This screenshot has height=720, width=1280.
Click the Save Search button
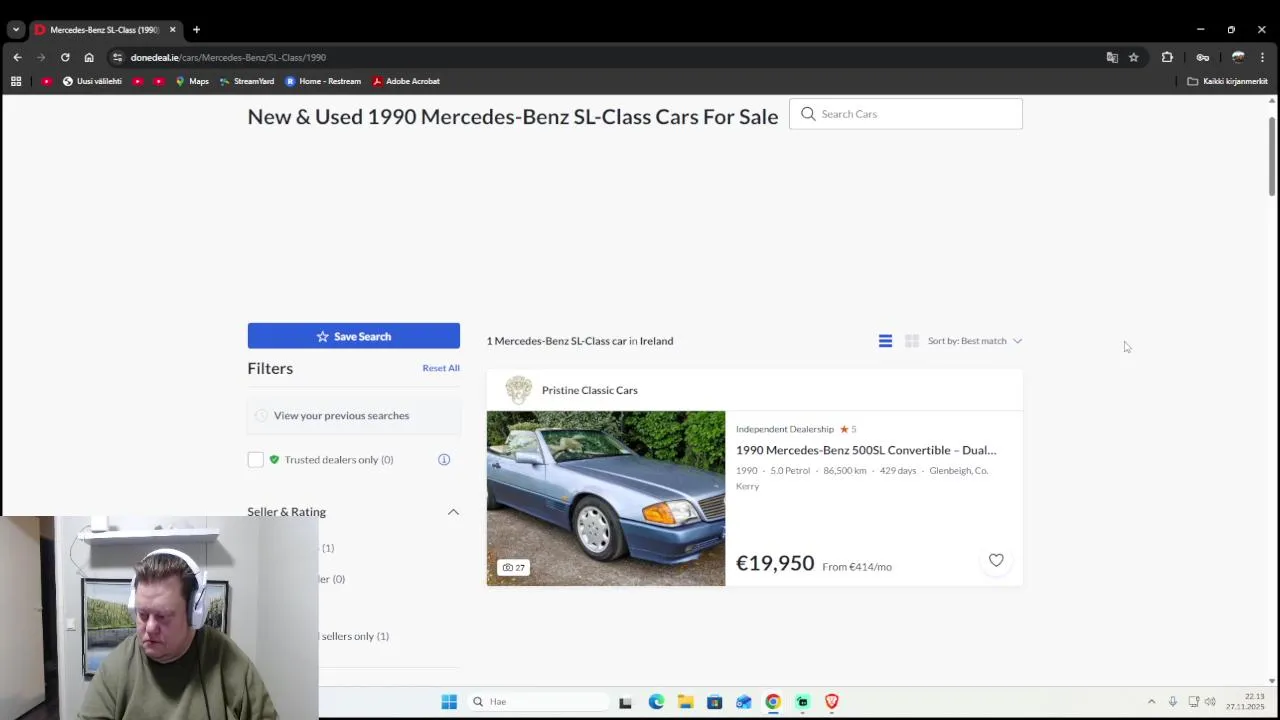click(x=354, y=336)
